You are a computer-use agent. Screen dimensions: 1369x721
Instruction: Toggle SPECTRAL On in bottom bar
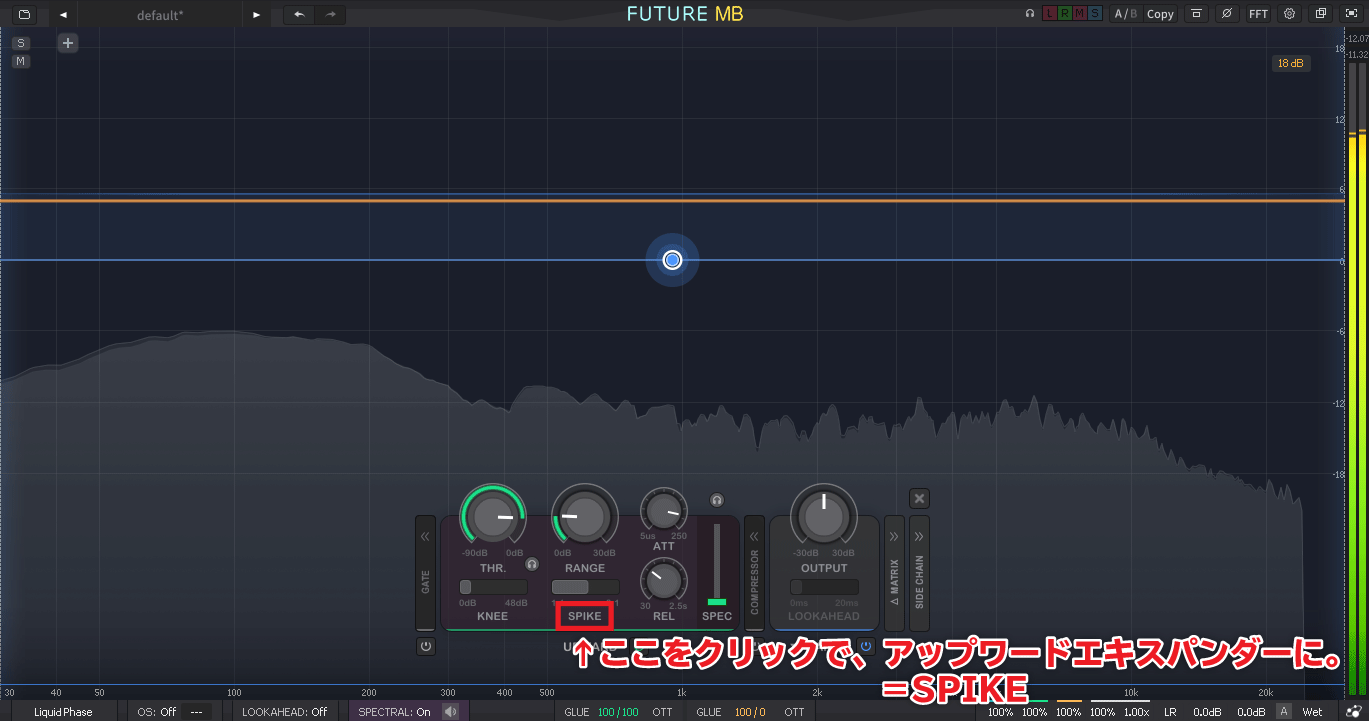click(395, 712)
